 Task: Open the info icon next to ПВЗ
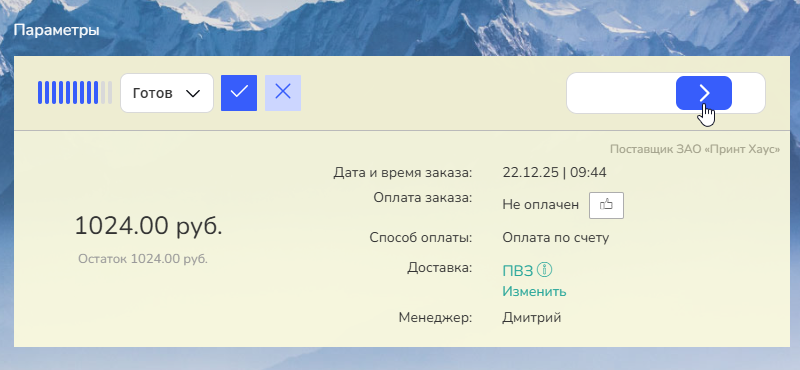point(544,270)
